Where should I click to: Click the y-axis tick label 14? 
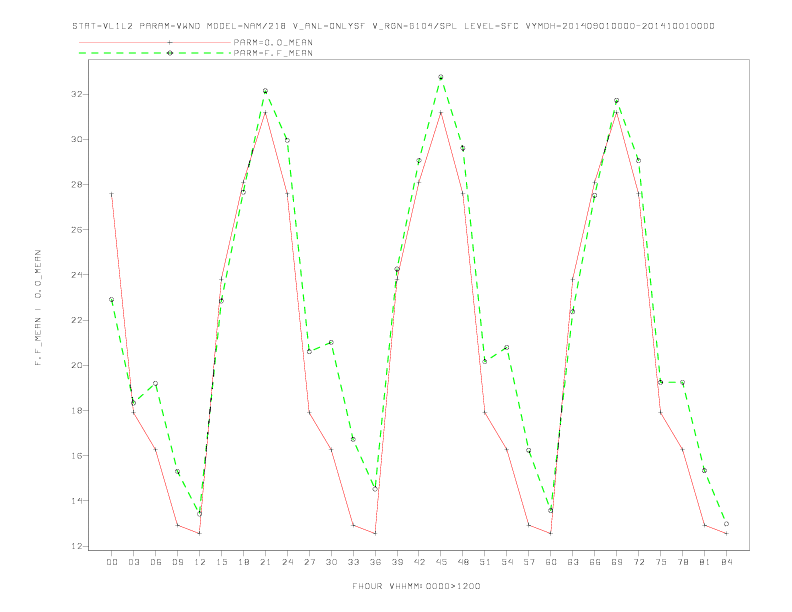point(76,501)
